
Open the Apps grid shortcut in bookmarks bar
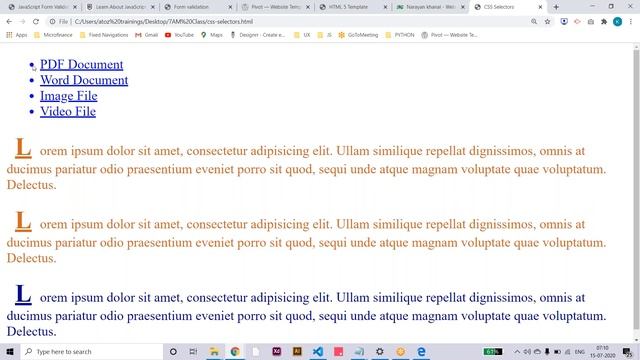(16, 35)
